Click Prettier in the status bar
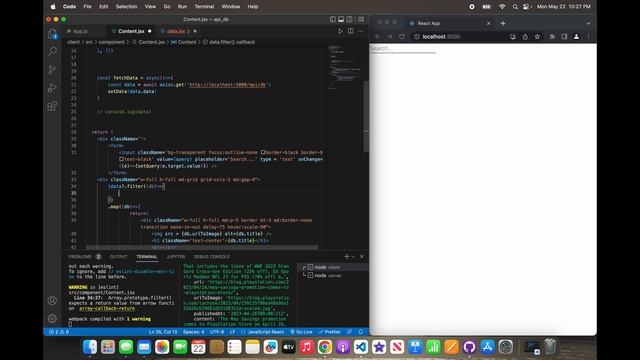Image resolution: width=640 pixels, height=360 pixels. pyautogui.click(x=329, y=332)
